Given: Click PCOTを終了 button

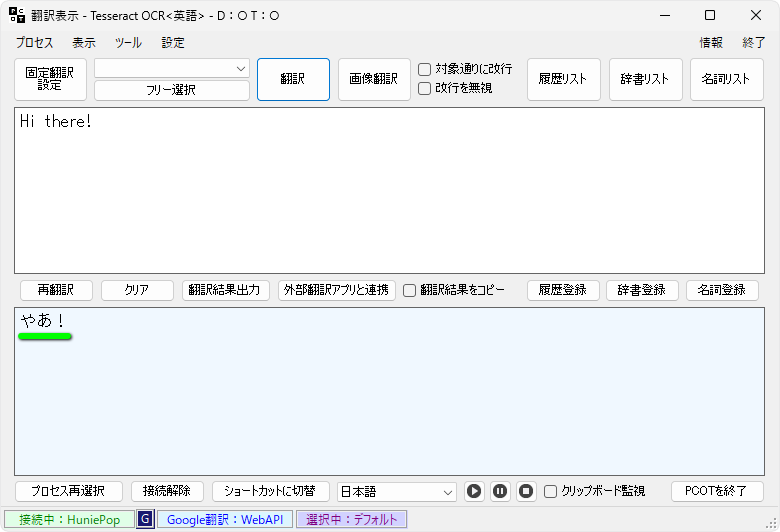Looking at the screenshot, I should click(x=717, y=492).
